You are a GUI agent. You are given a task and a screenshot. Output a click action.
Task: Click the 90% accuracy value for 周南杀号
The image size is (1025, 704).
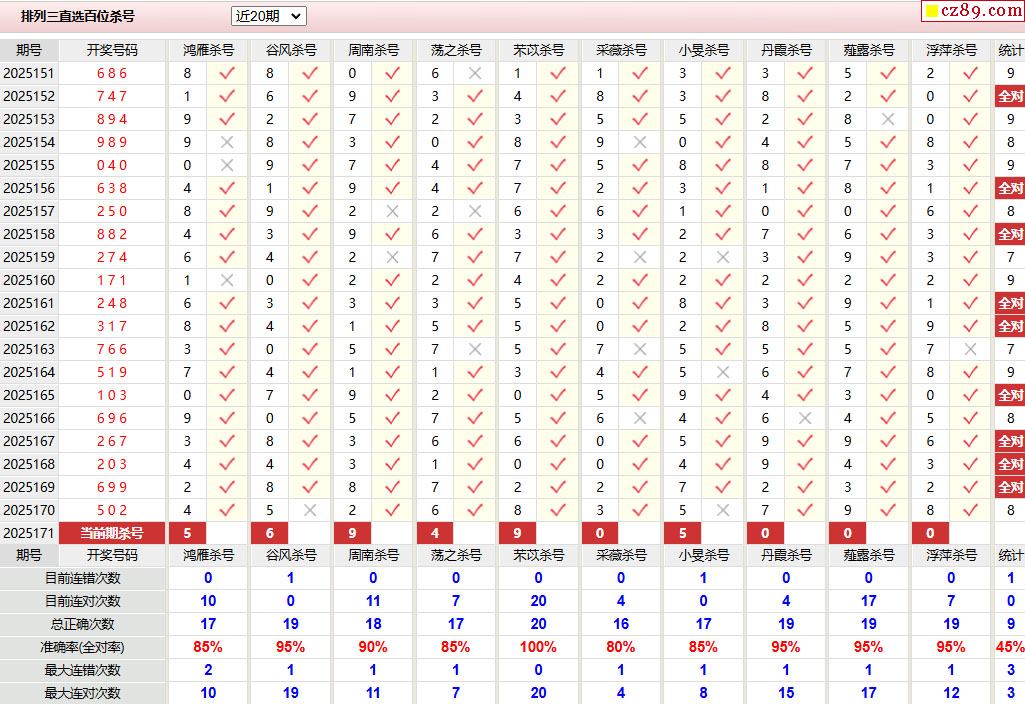(373, 647)
